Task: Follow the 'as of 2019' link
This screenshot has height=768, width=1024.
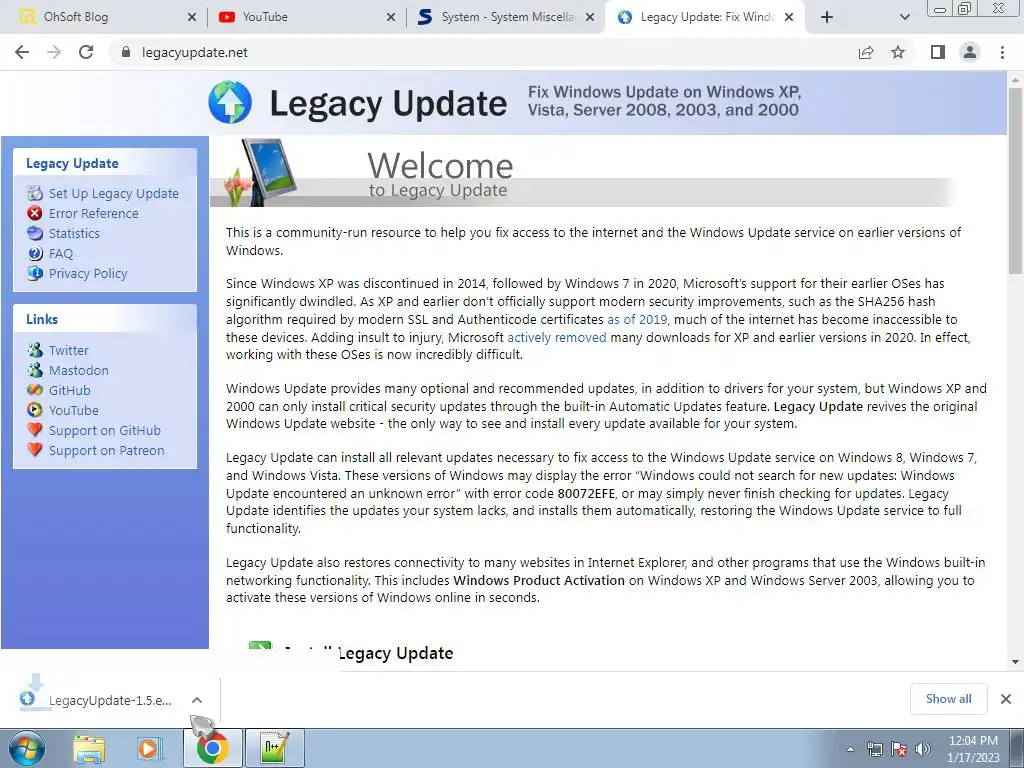Action: [637, 319]
